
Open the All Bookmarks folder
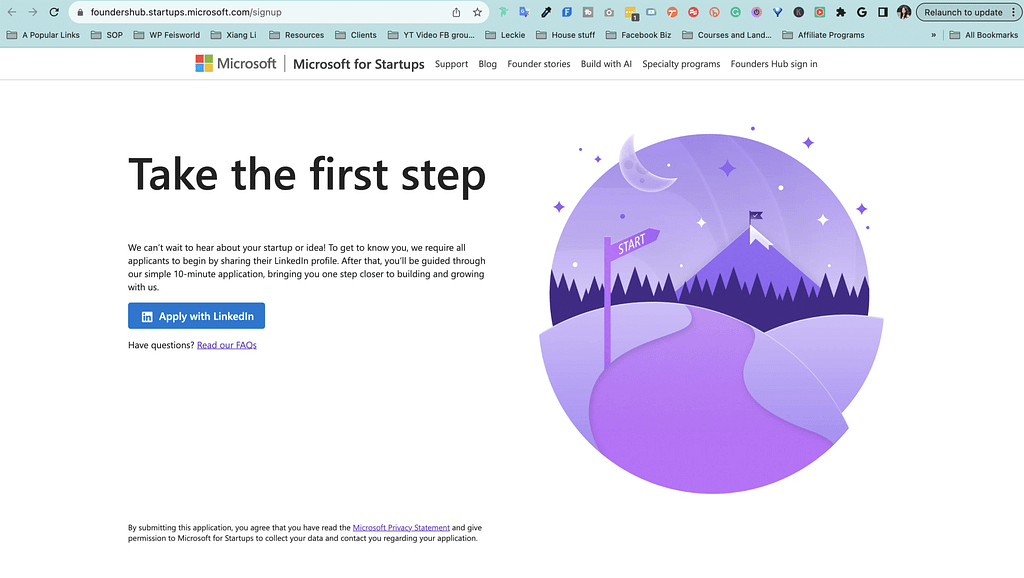click(x=984, y=35)
